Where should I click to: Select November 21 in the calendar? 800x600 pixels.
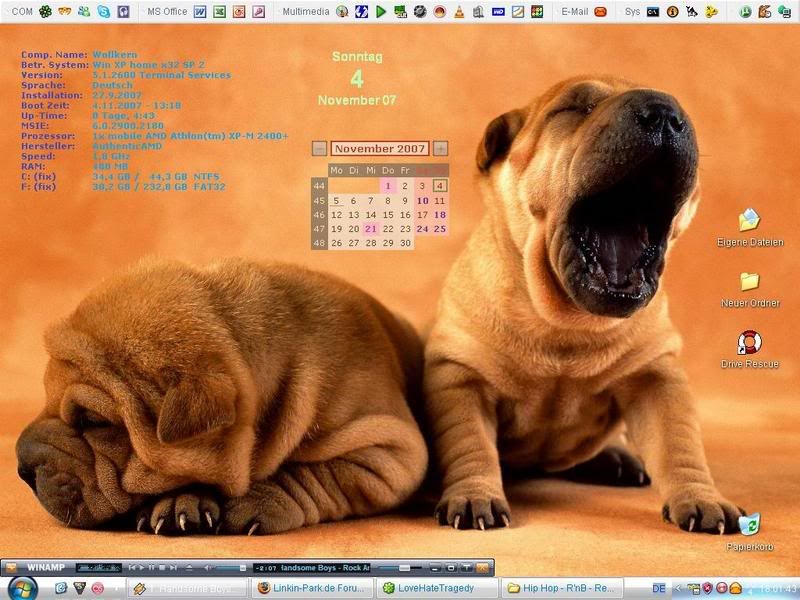(371, 229)
